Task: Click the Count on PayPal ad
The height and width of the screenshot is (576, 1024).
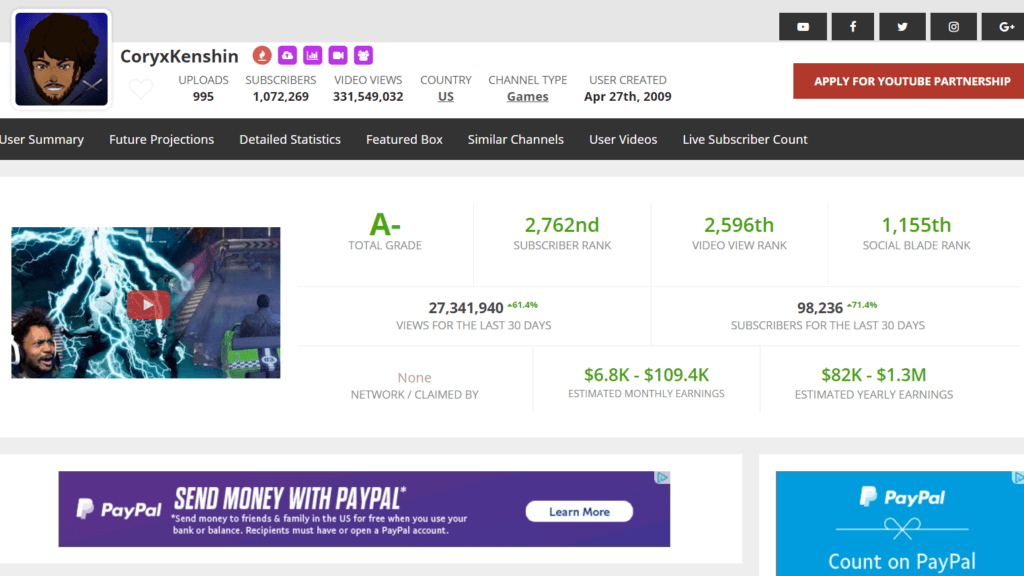Action: [900, 524]
